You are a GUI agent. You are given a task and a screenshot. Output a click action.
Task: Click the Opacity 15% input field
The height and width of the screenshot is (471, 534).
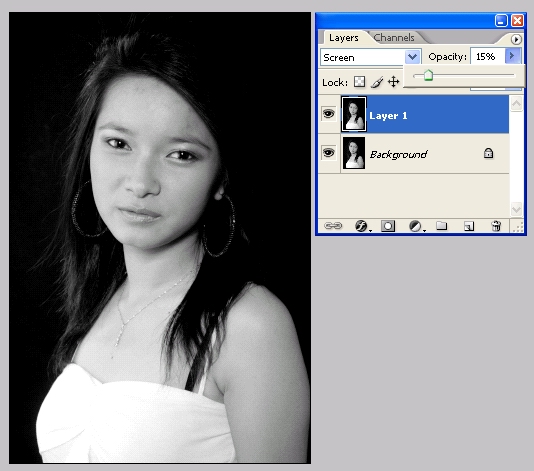[x=488, y=56]
